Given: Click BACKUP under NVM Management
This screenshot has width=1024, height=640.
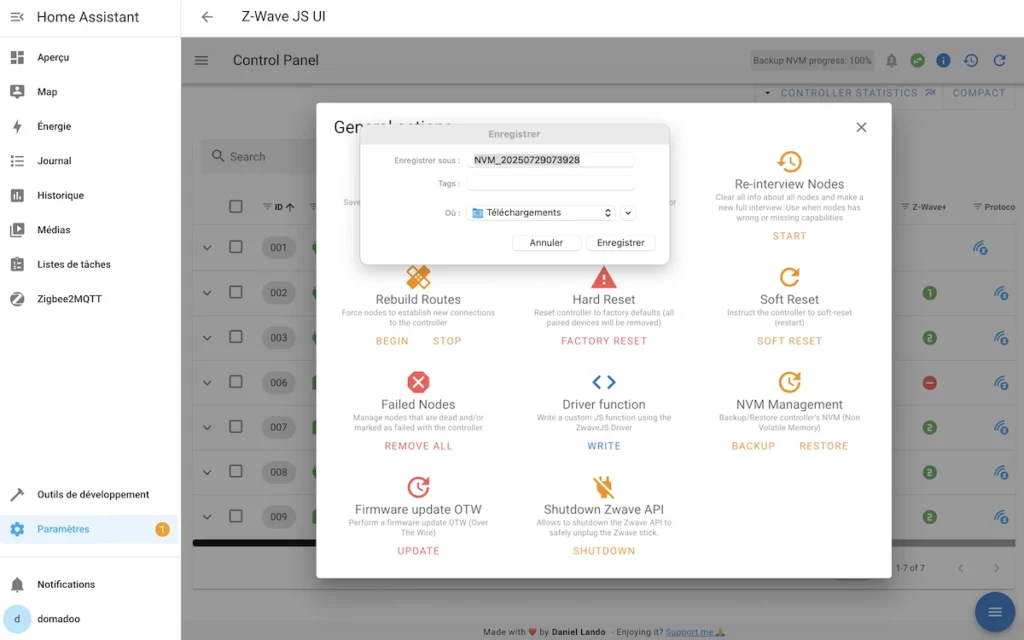Looking at the screenshot, I should coord(753,446).
